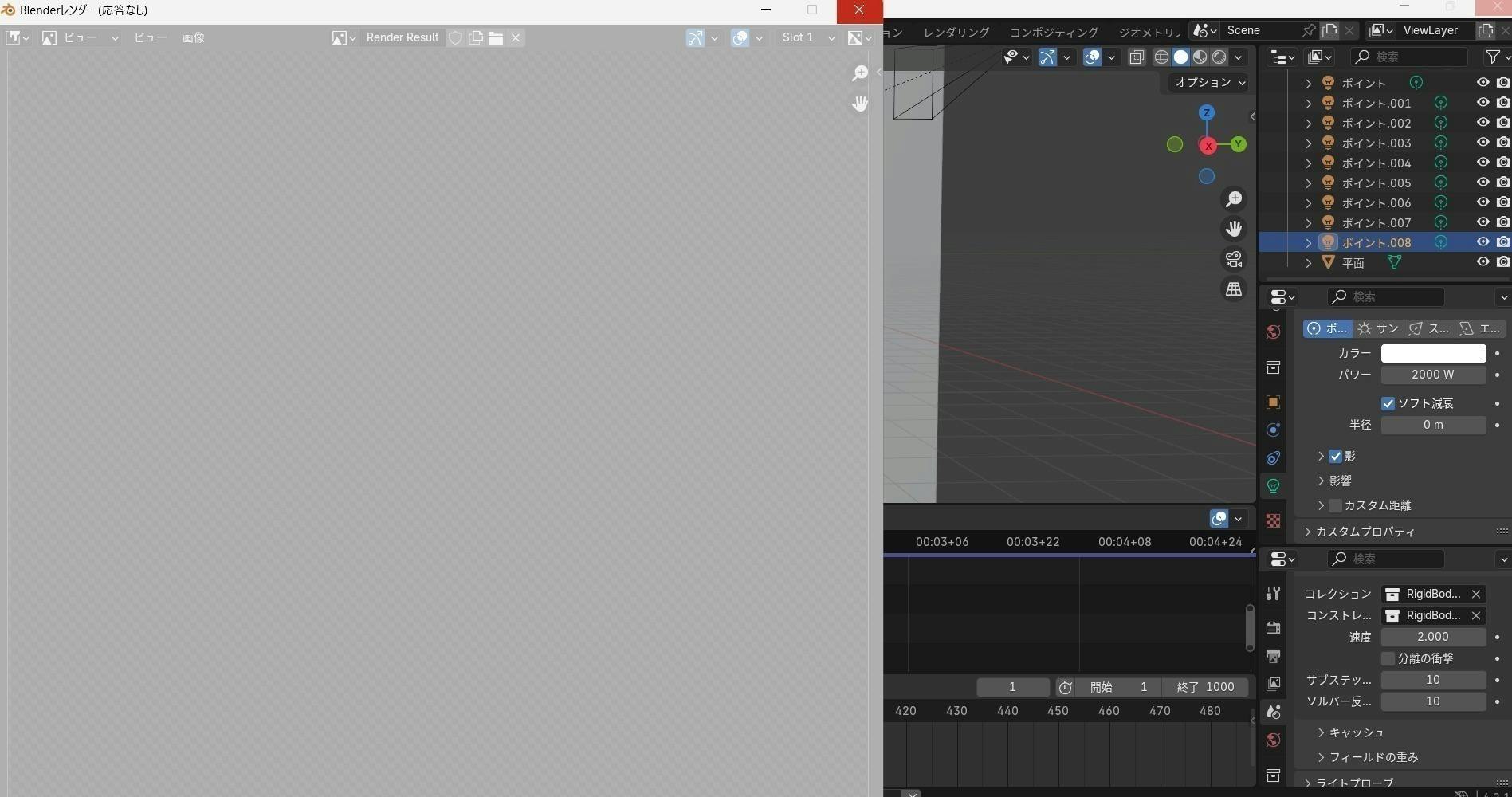
Task: Open the Object Data (light) properties tab
Action: point(1273,486)
